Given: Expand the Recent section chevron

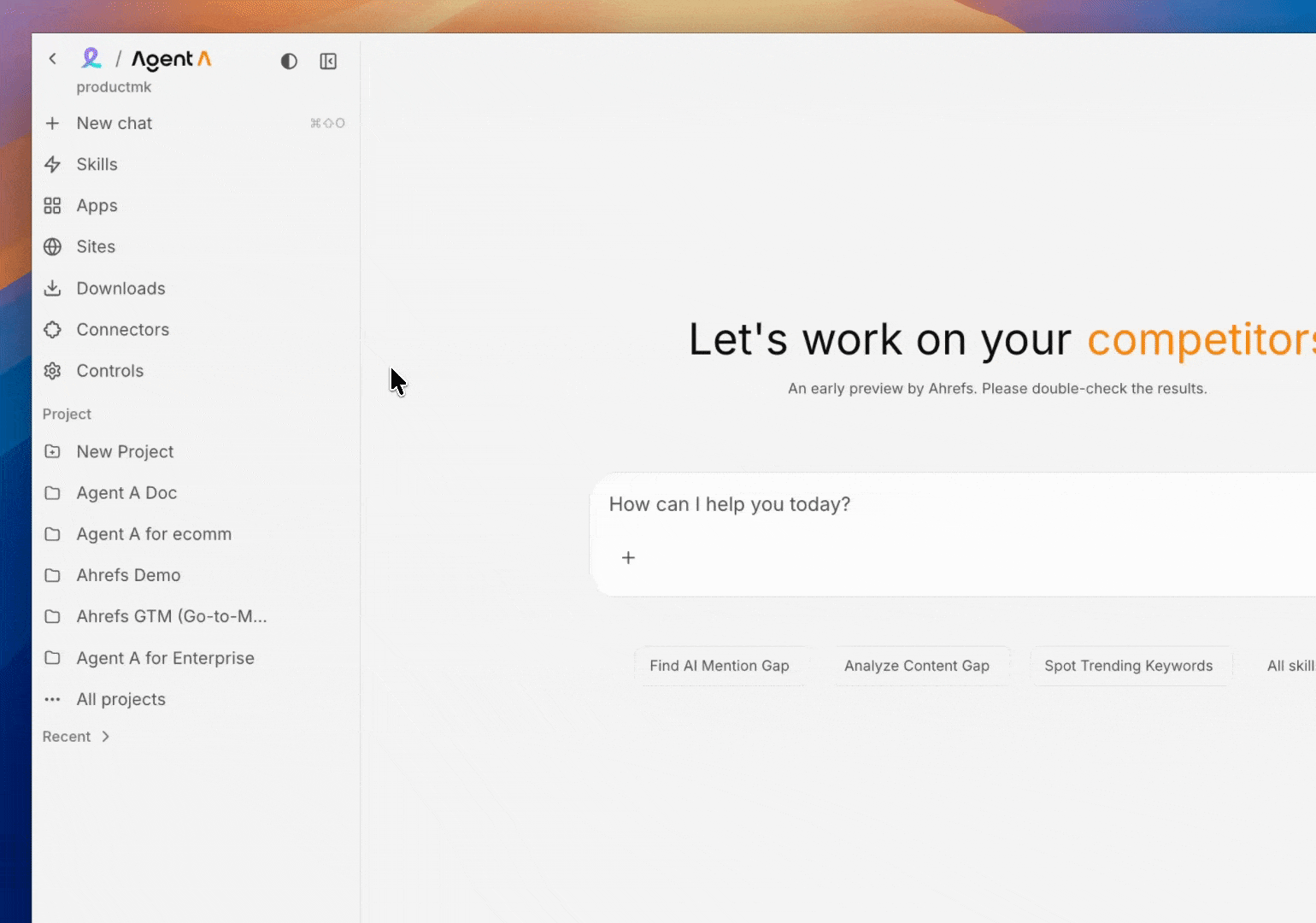Looking at the screenshot, I should coord(105,737).
